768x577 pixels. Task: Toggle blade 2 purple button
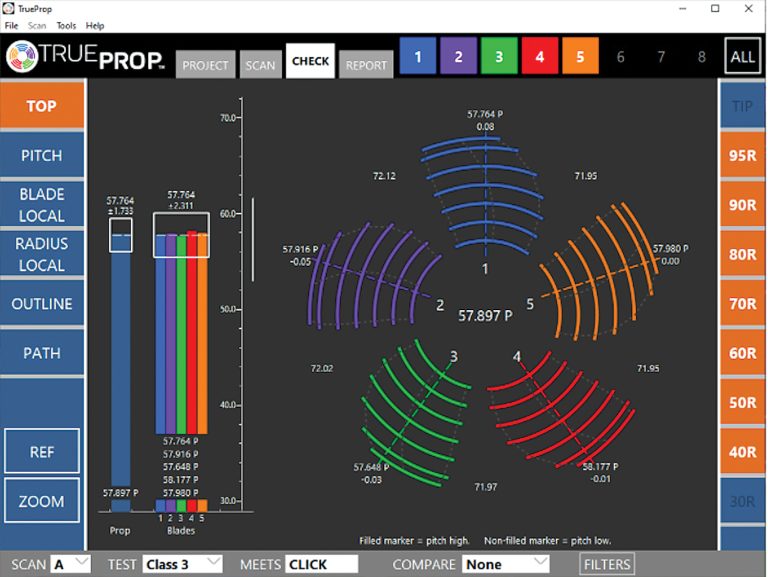[458, 57]
